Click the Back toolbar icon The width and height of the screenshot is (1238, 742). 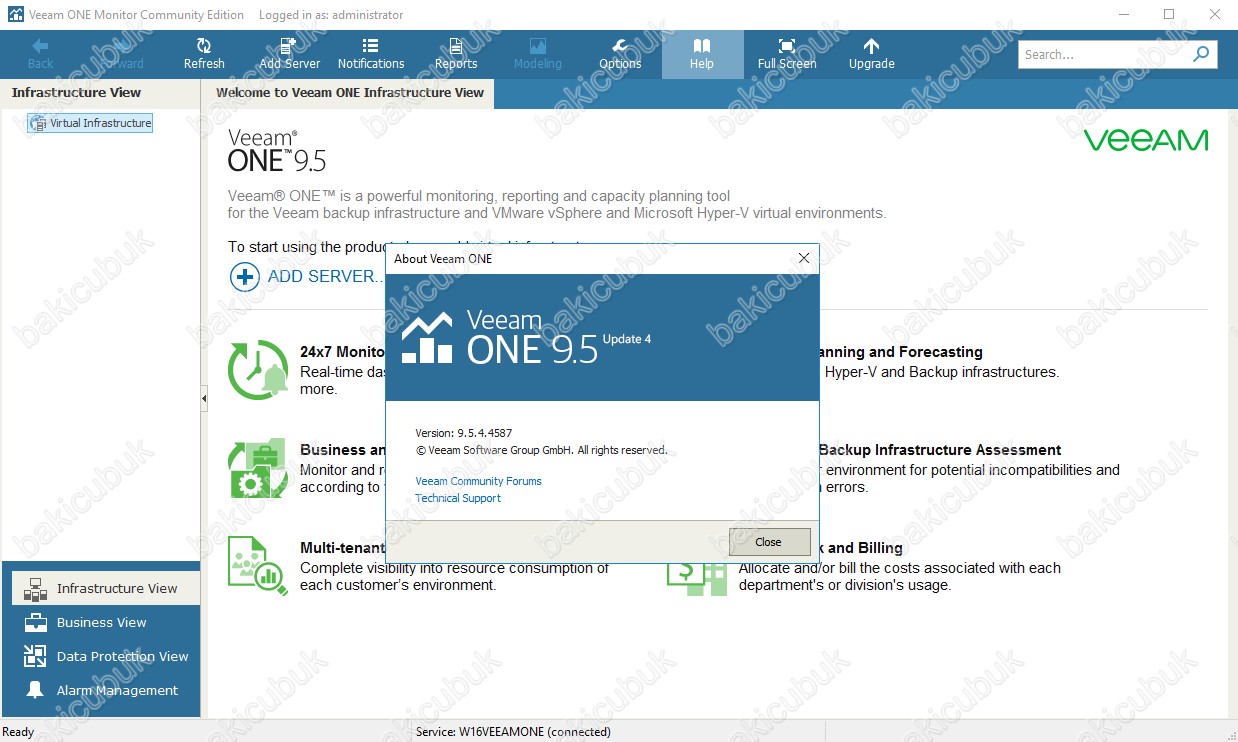coord(40,54)
